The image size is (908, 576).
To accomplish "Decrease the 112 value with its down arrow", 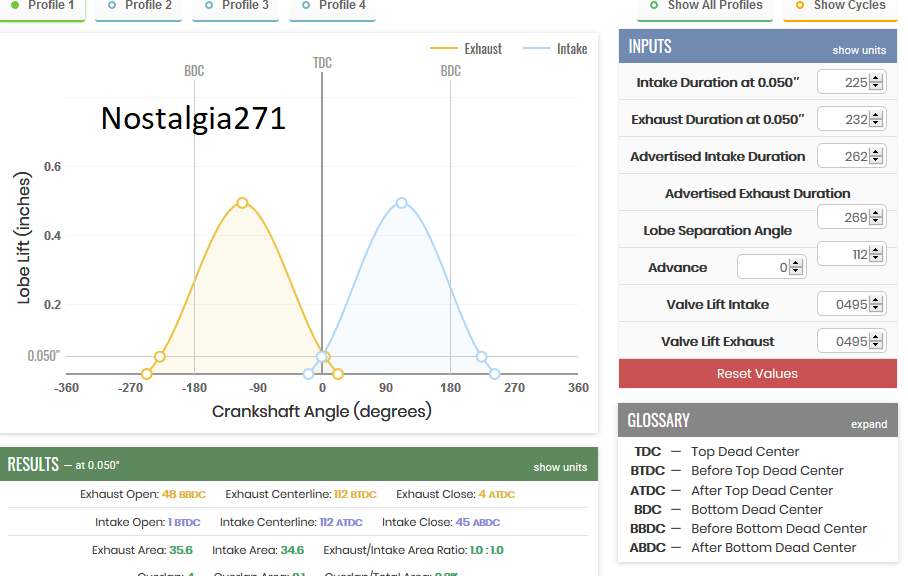I will pos(876,259).
